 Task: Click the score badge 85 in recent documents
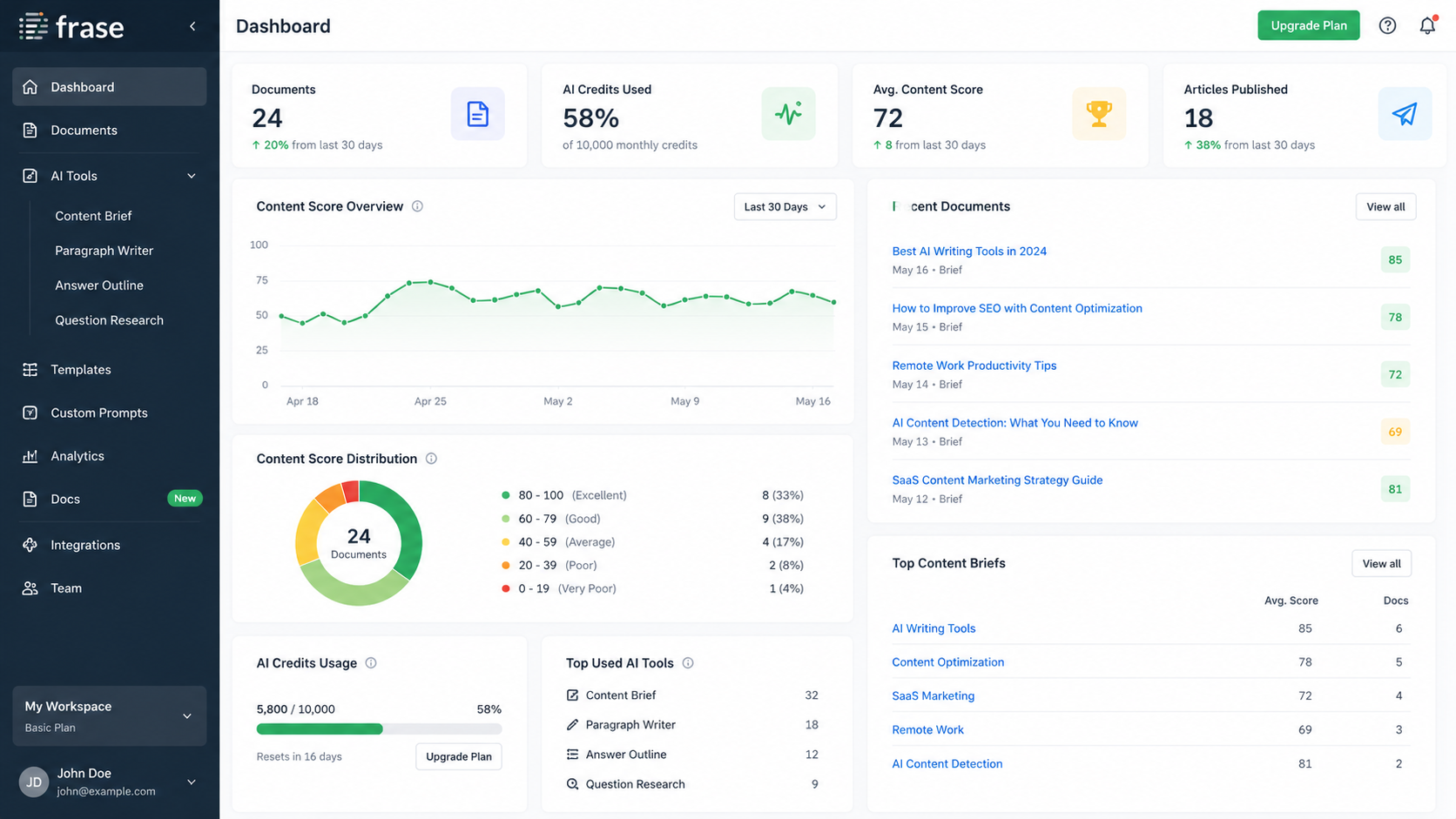click(1395, 260)
